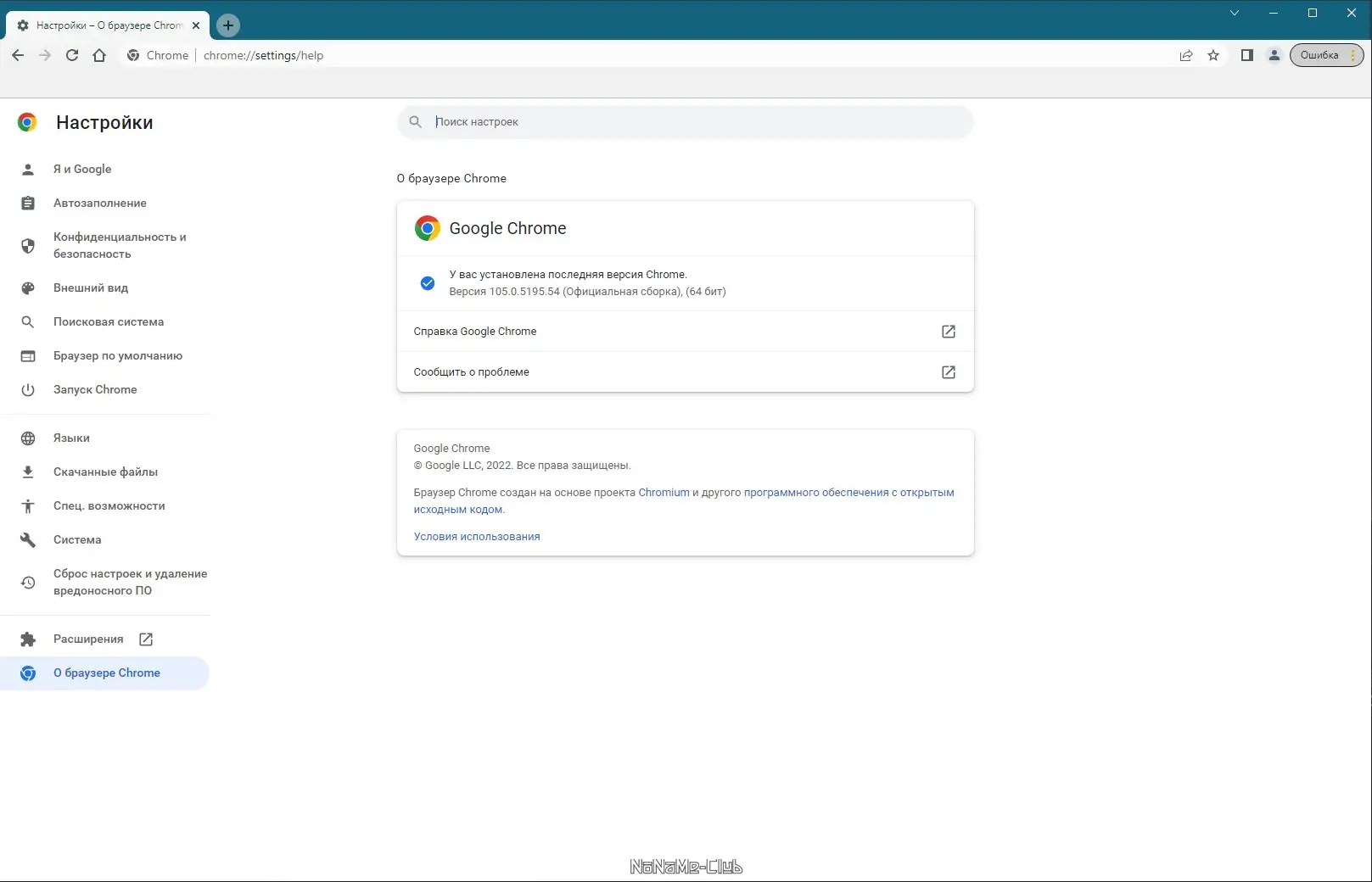
Task: Click the search magnifier in settings search
Action: pyautogui.click(x=415, y=122)
